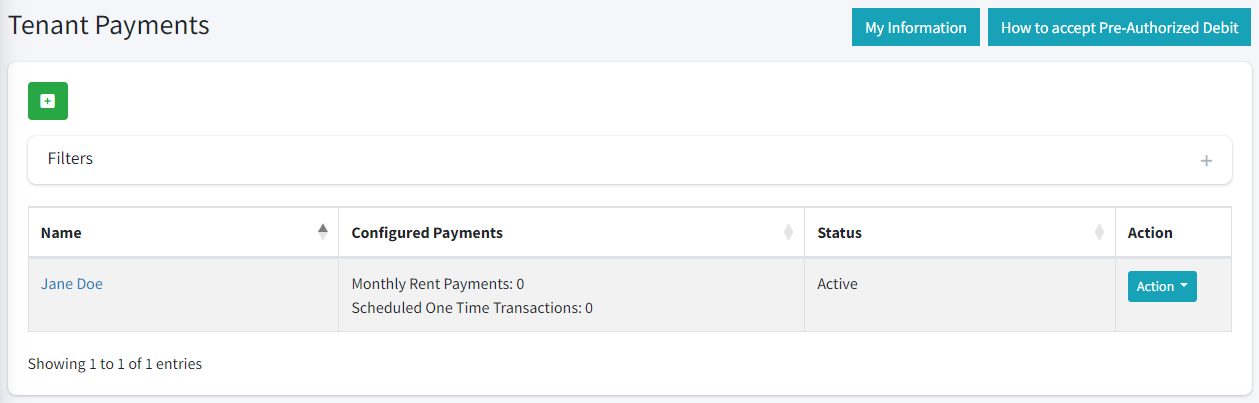Click the green add tenant plus icon
This screenshot has width=1259, height=403.
pos(48,101)
